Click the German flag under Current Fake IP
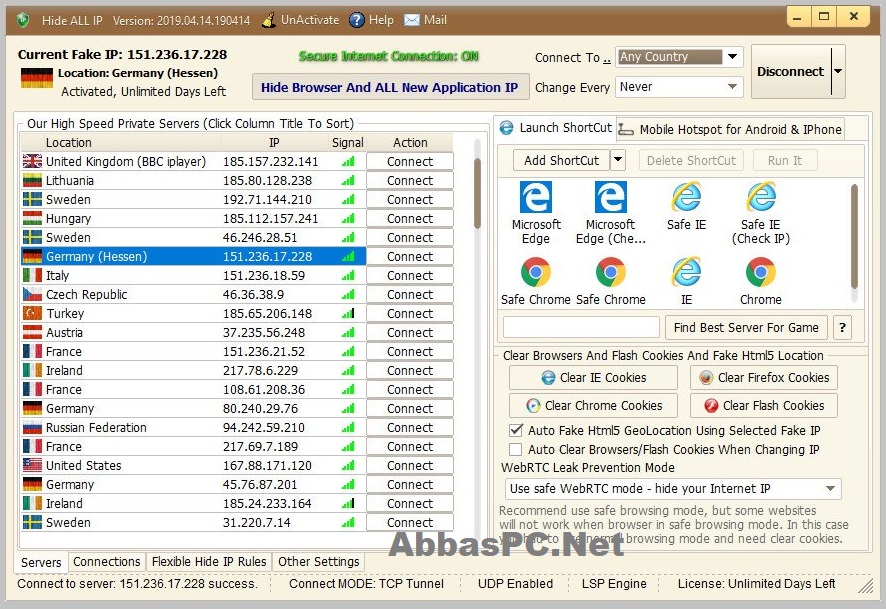The width and height of the screenshot is (886, 609). [x=37, y=78]
